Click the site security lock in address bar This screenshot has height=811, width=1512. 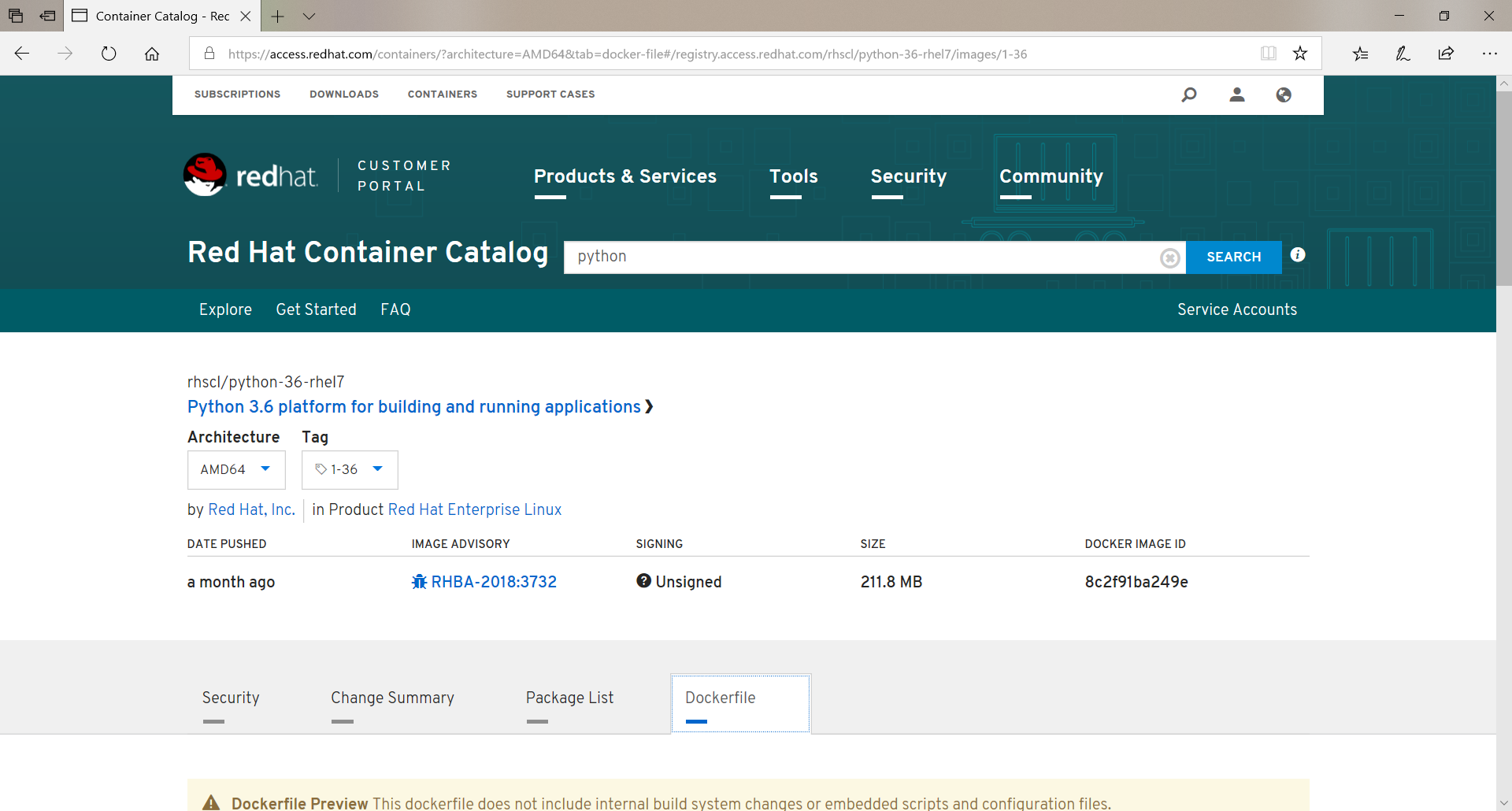pyautogui.click(x=209, y=54)
